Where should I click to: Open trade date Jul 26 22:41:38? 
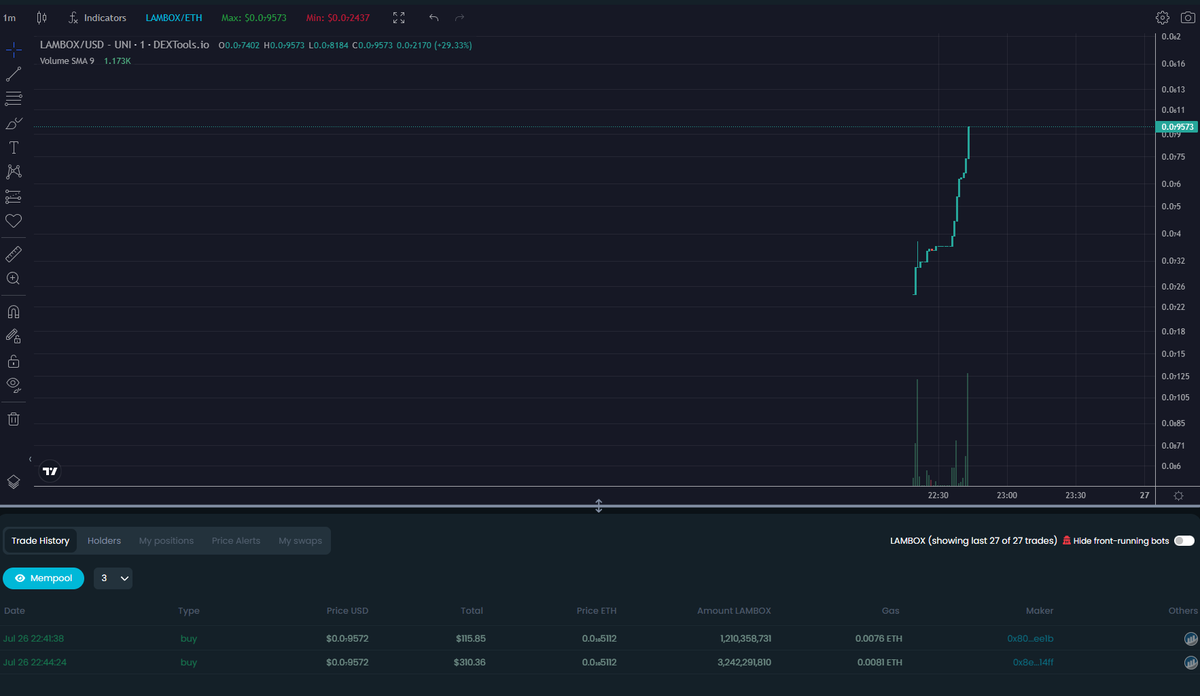click(x=34, y=638)
